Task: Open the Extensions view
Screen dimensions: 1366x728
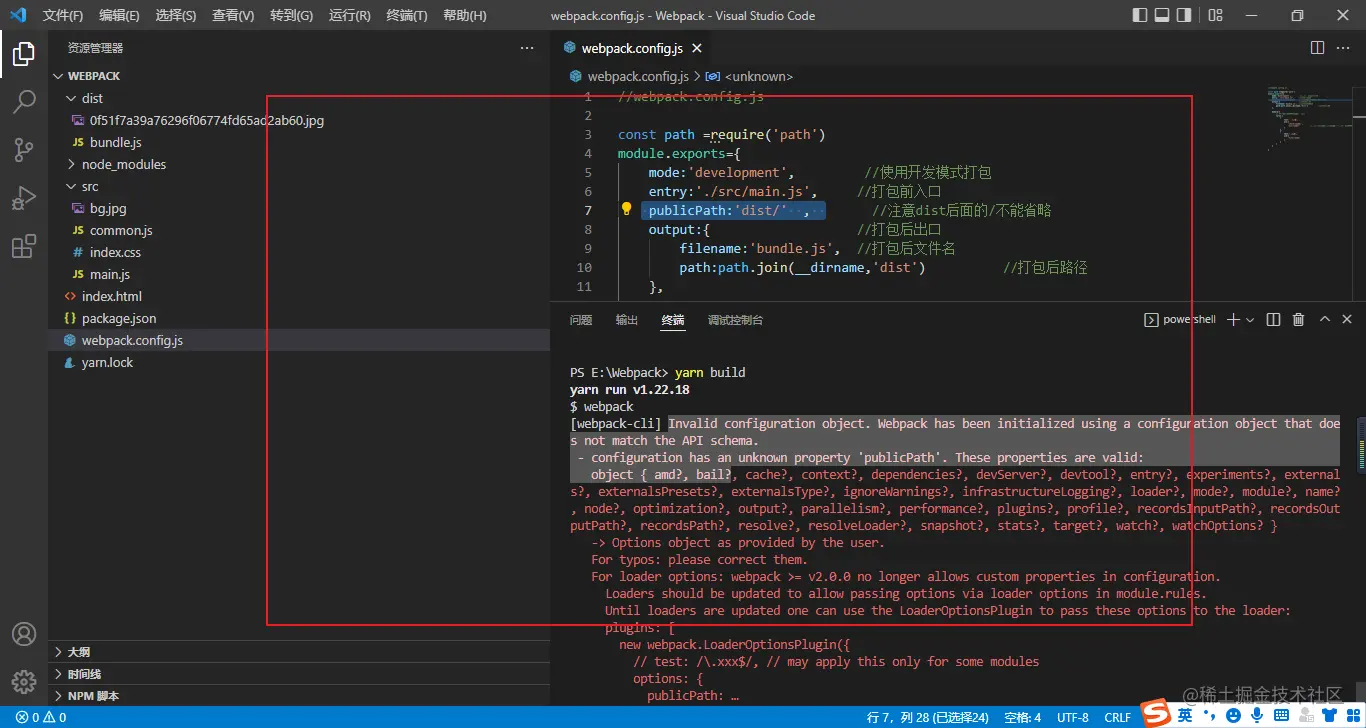Action: click(x=24, y=246)
